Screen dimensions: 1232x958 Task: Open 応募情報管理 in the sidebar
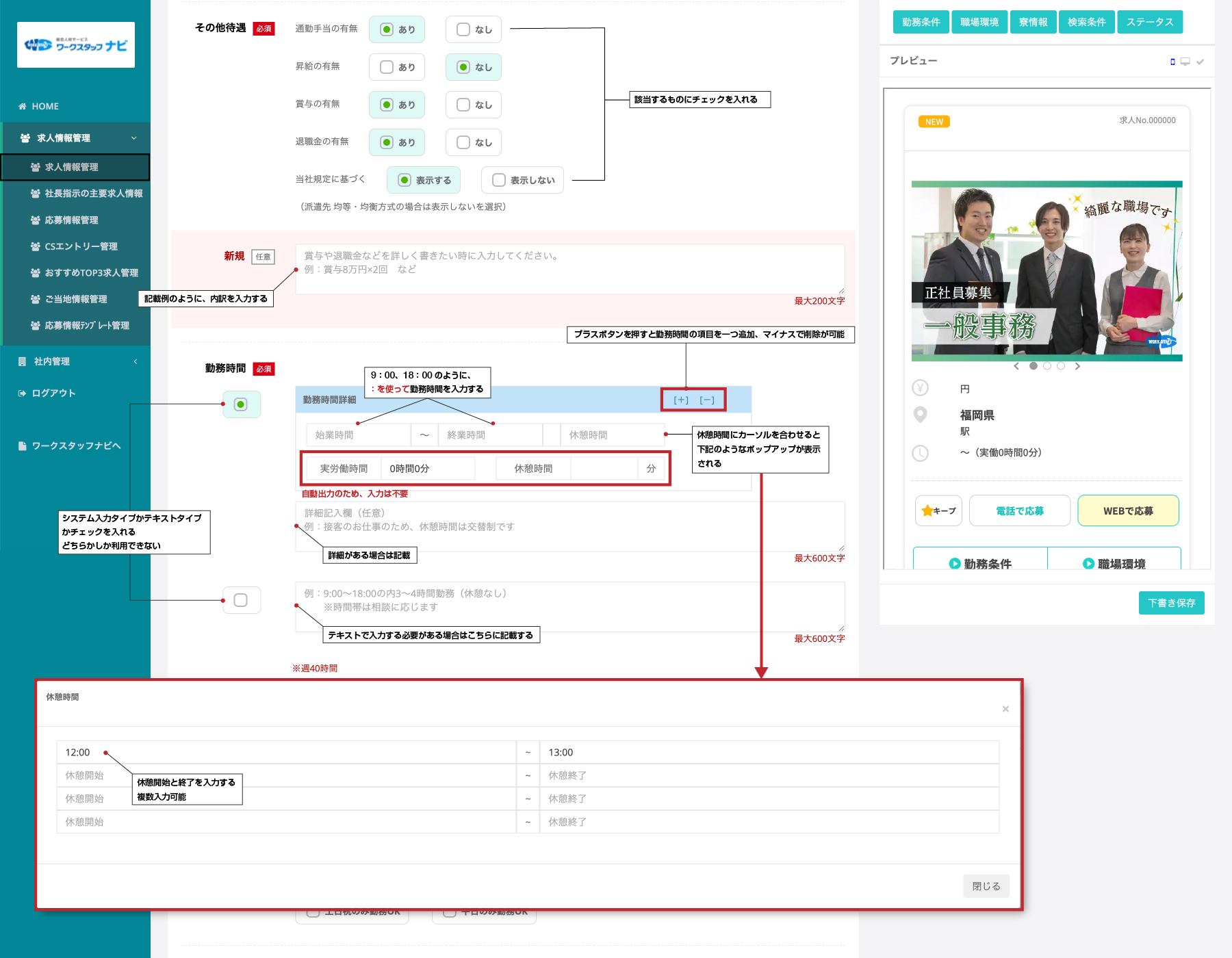pos(71,220)
